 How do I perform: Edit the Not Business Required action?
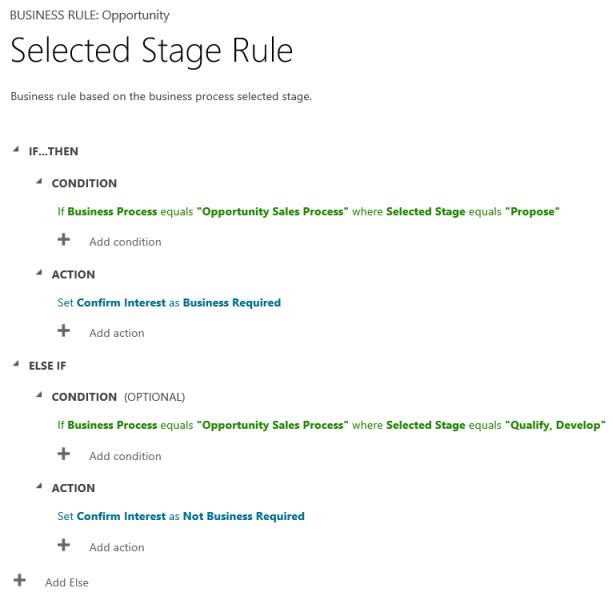tap(181, 517)
